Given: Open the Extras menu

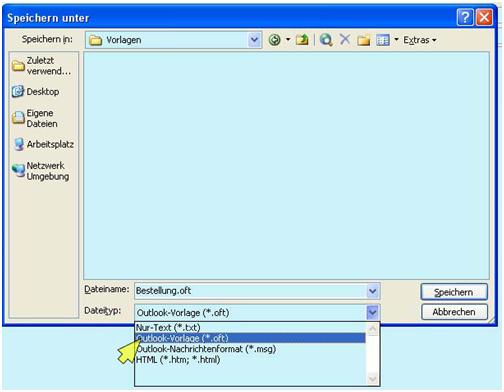Looking at the screenshot, I should click(x=420, y=40).
